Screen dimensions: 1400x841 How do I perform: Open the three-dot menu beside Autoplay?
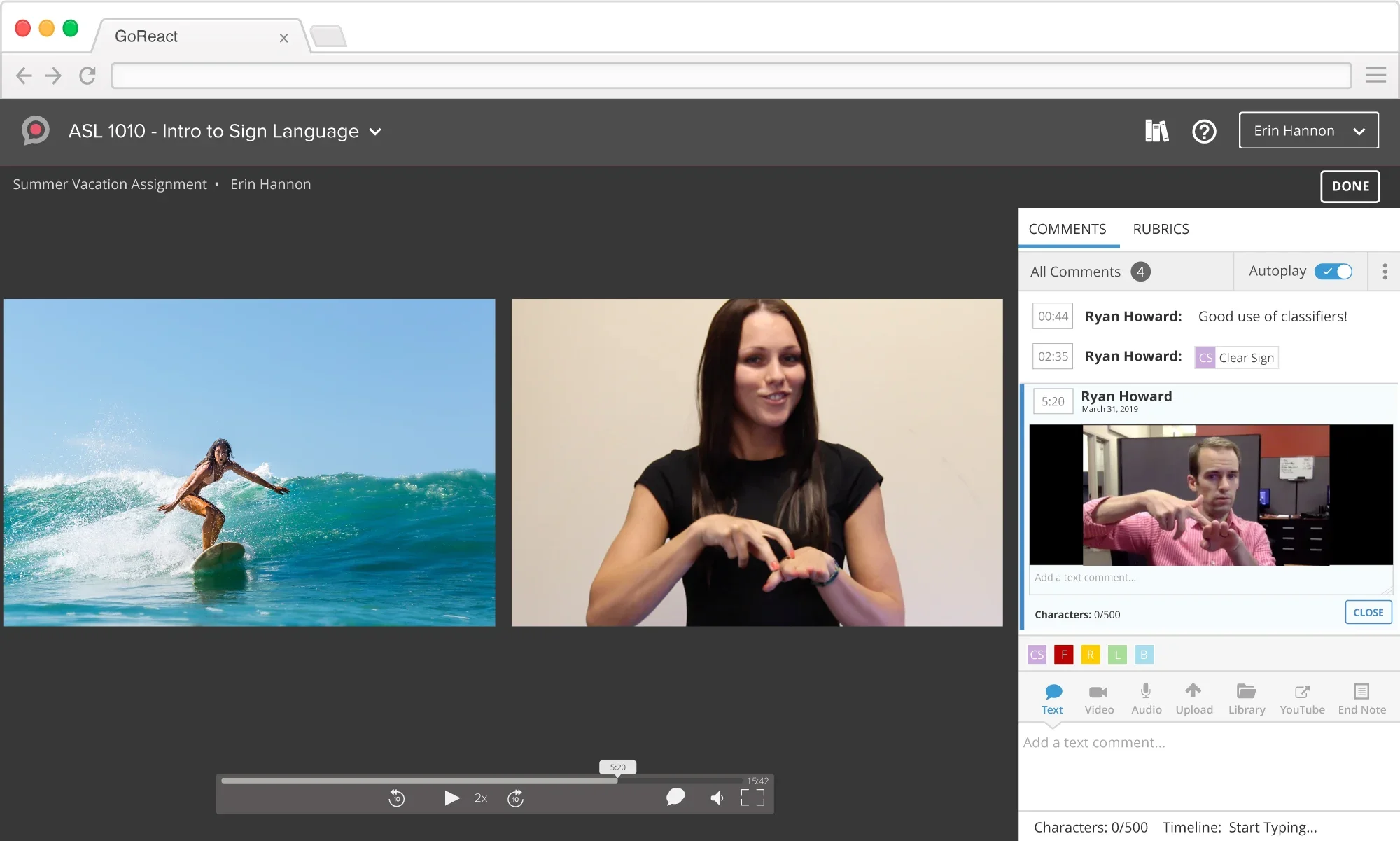[1383, 271]
